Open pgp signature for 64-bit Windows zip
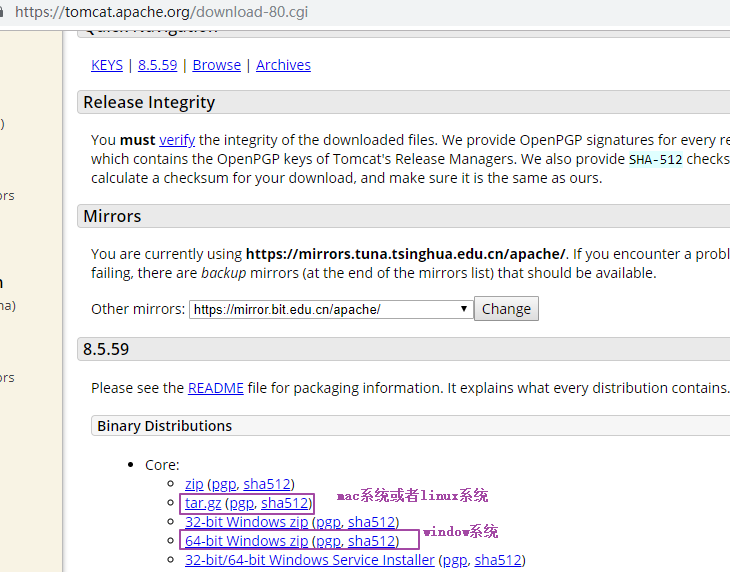Image resolution: width=730 pixels, height=572 pixels. tap(328, 542)
